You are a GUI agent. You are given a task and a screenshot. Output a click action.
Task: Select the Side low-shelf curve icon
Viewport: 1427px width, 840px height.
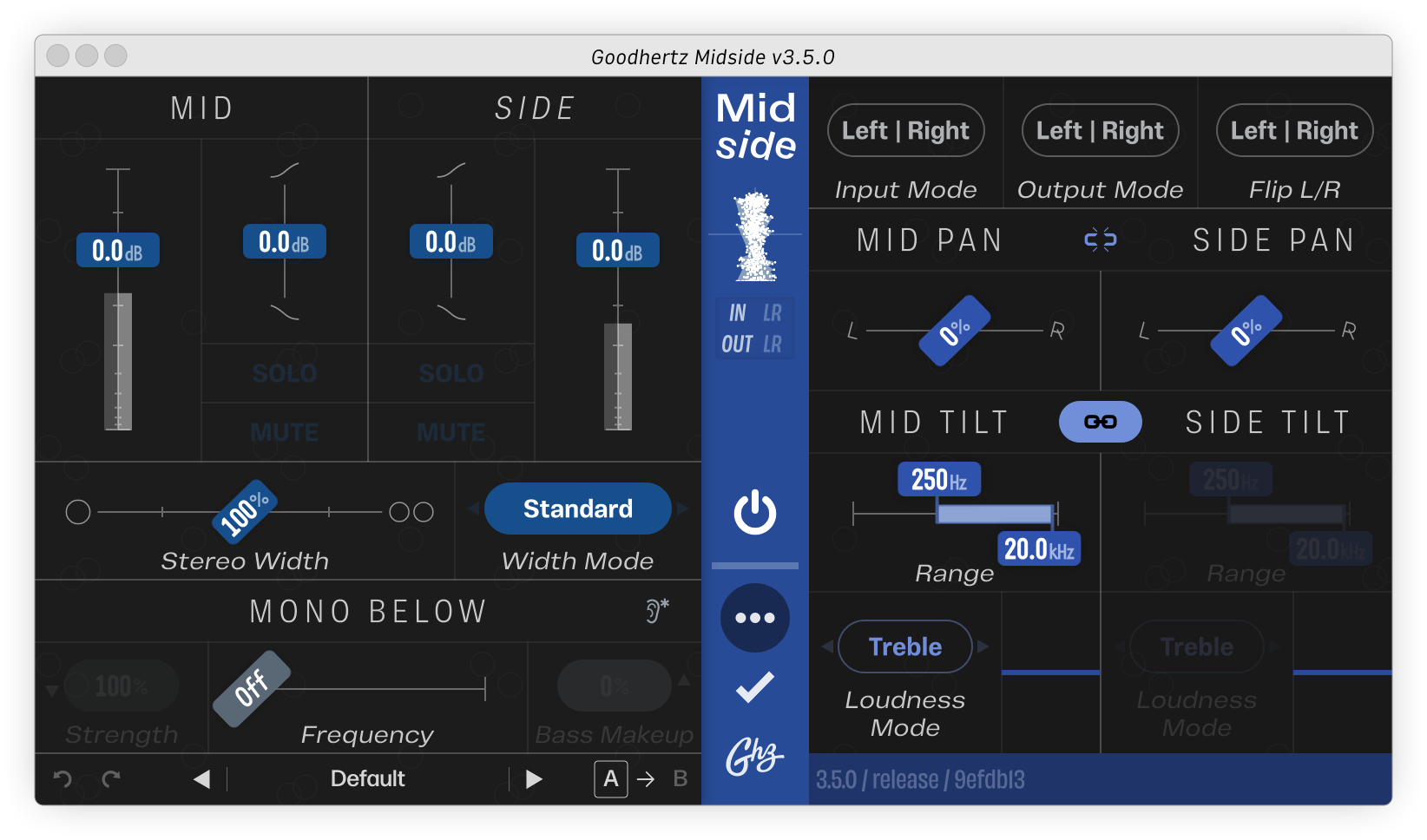pos(451,312)
